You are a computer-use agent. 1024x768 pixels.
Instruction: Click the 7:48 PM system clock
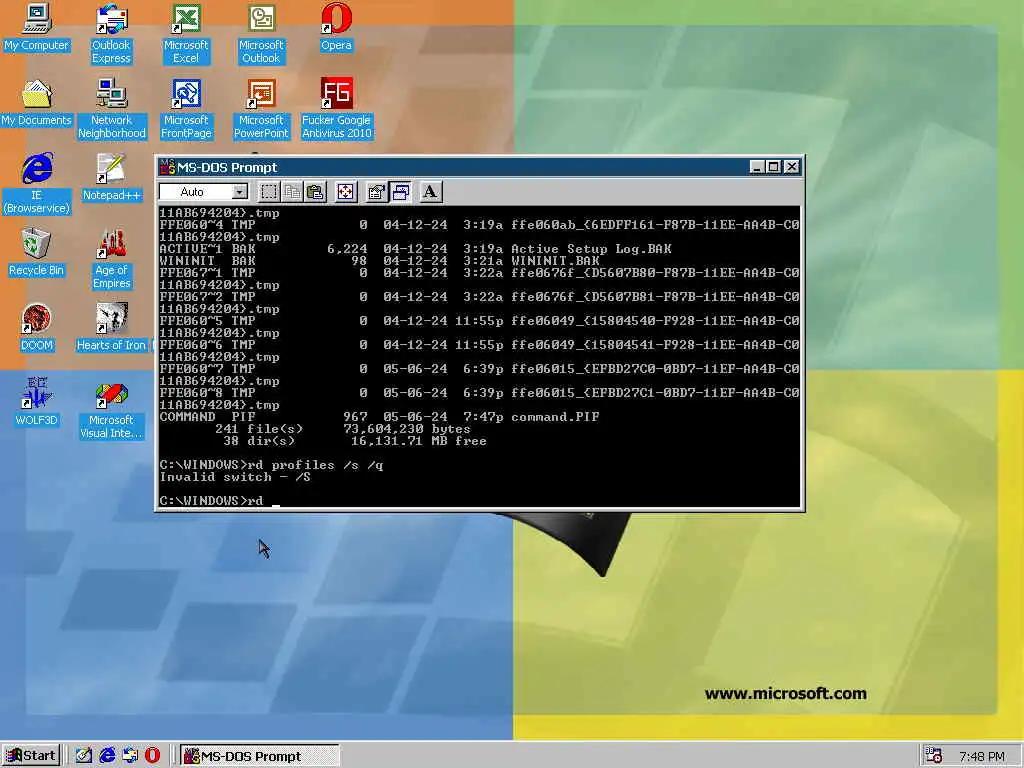click(x=982, y=756)
